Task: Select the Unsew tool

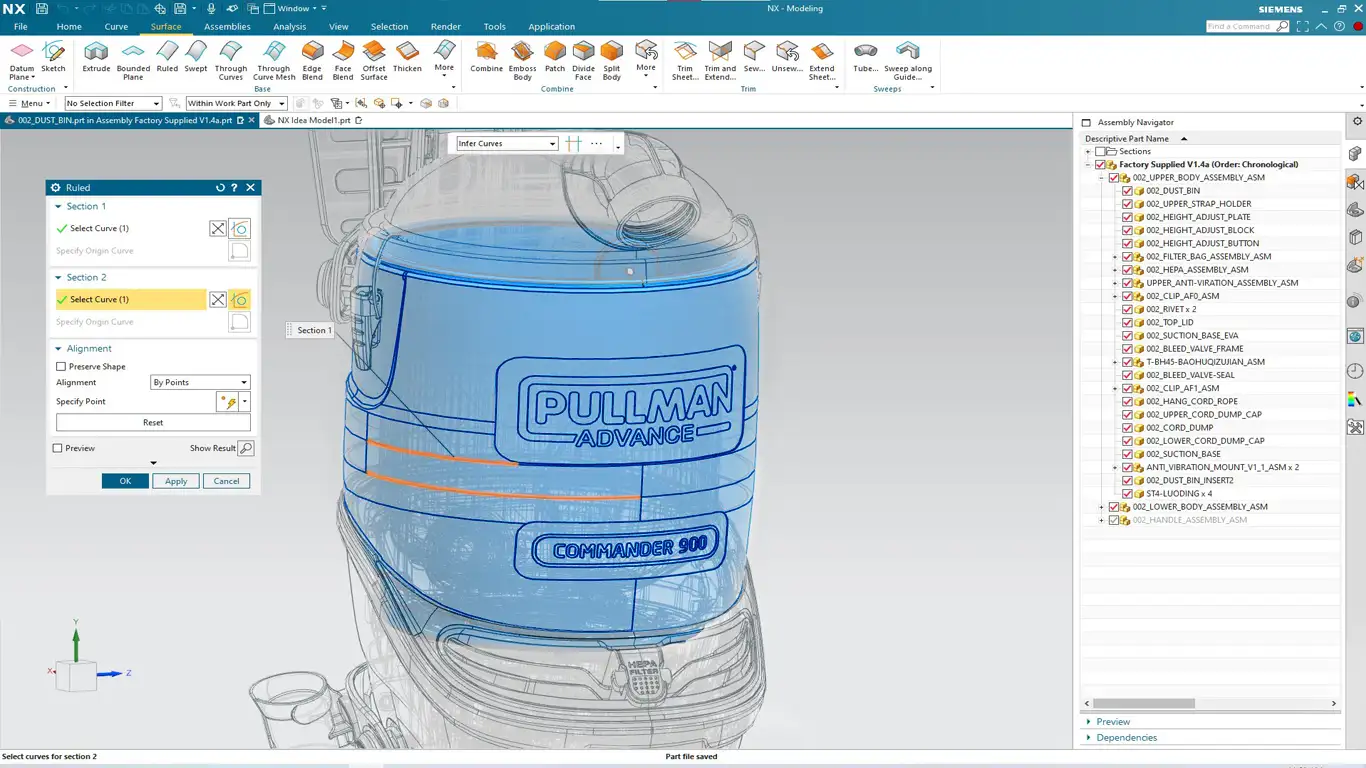Action: point(787,57)
